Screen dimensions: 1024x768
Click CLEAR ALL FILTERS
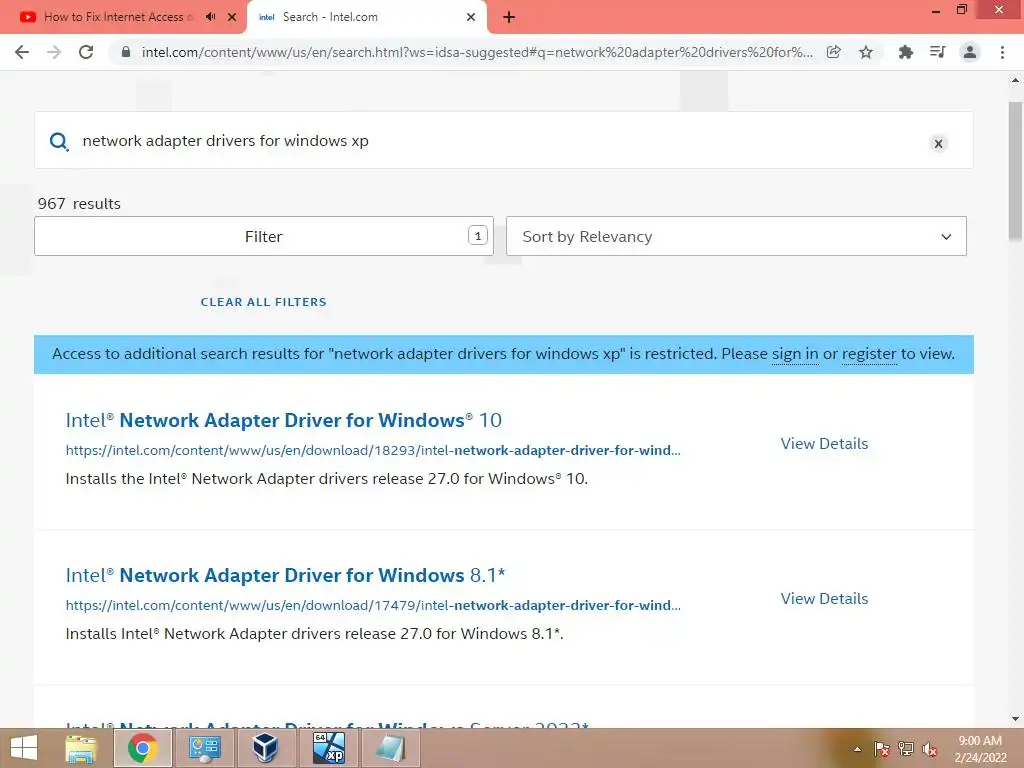click(x=264, y=302)
